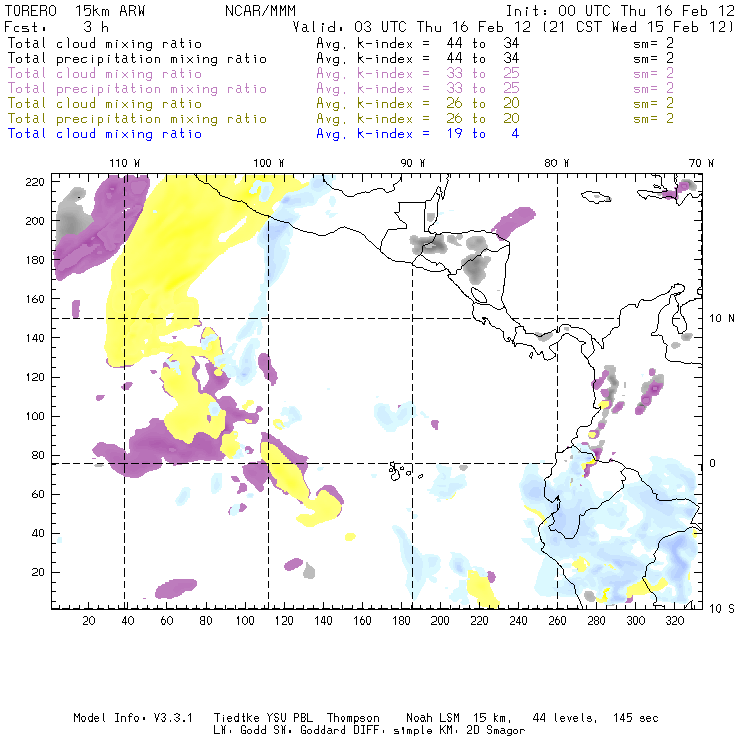Click the "80 W" longitude label

[x=557, y=163]
